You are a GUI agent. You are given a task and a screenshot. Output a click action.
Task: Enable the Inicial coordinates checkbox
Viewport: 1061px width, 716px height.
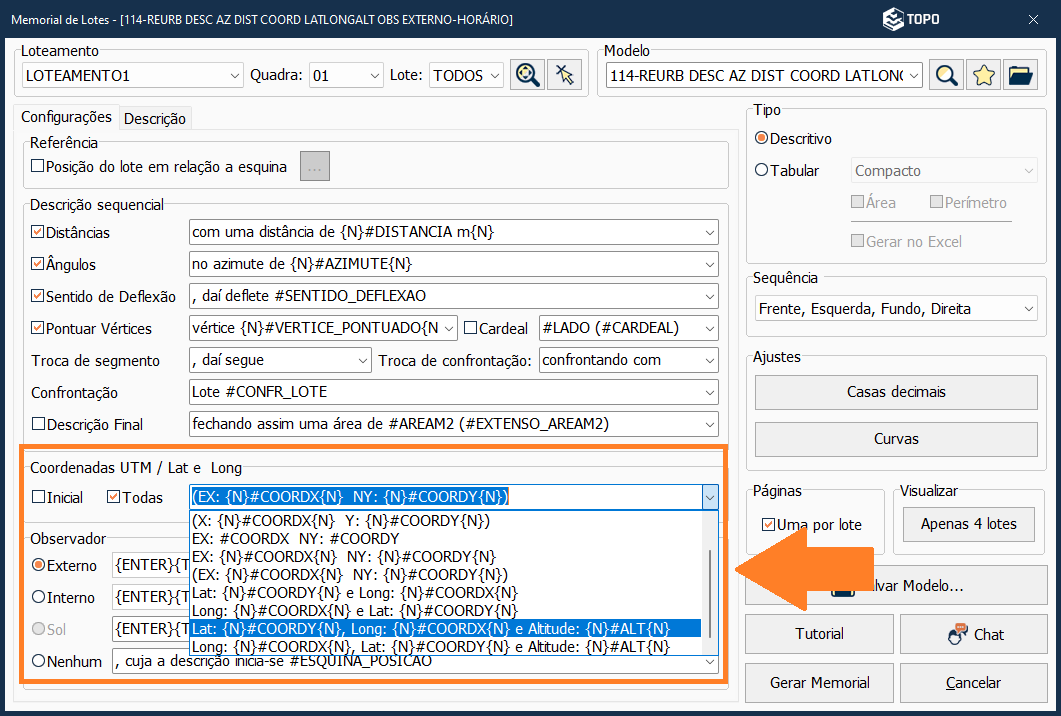point(39,497)
